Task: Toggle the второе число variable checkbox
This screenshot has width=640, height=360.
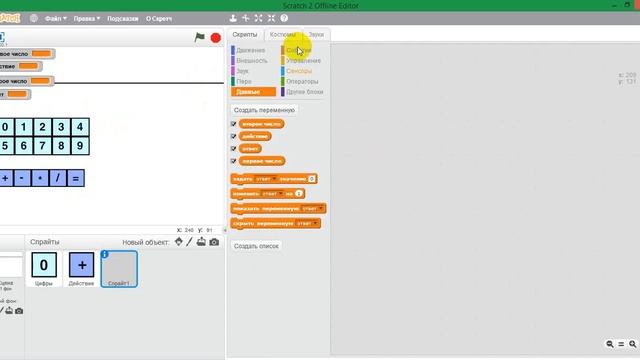Action: tap(233, 124)
